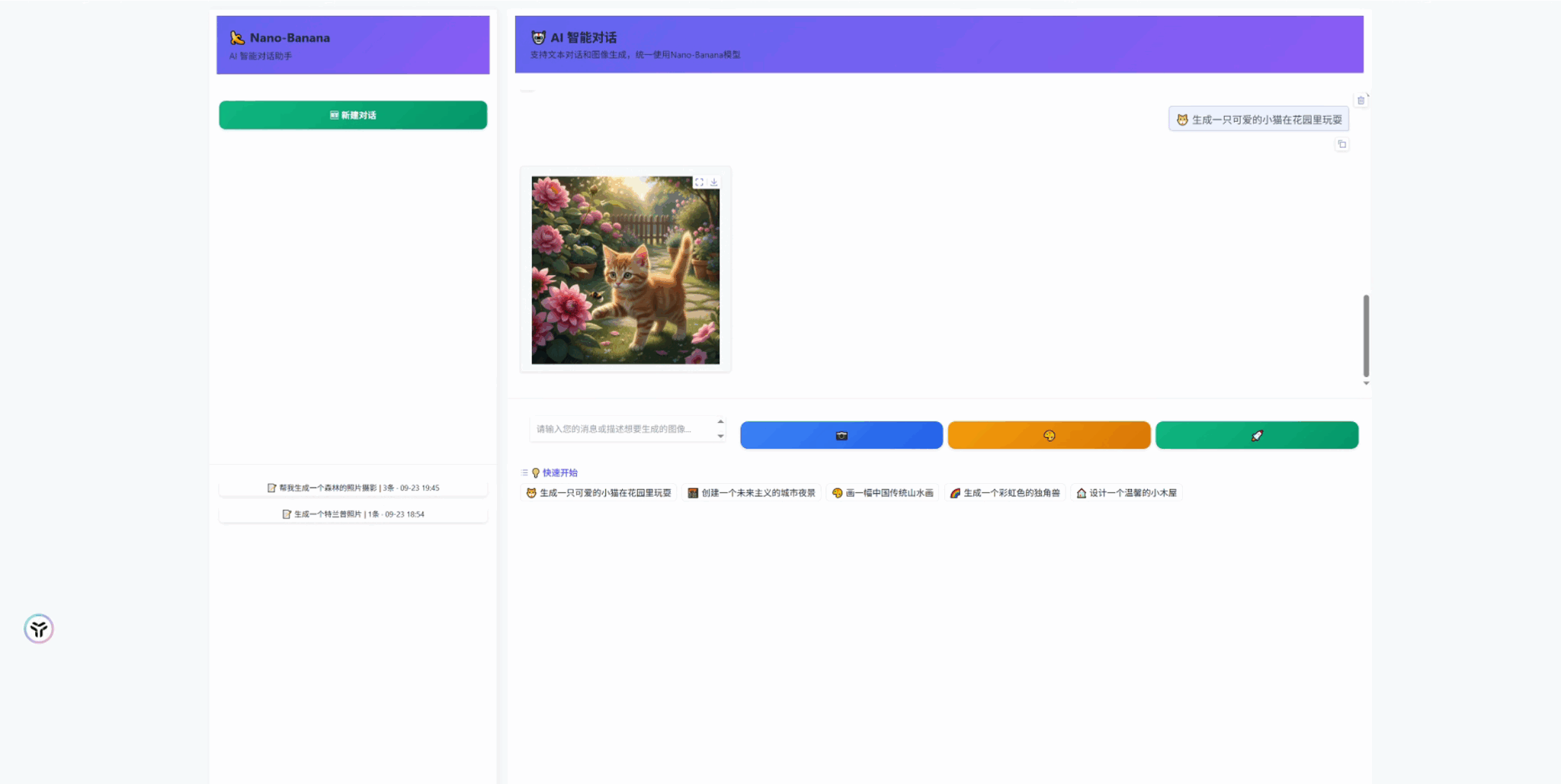This screenshot has height=784, width=1561.
Task: Select quick prompt 生成一只可爱的小猫在花园里玩耍
Action: [x=598, y=492]
